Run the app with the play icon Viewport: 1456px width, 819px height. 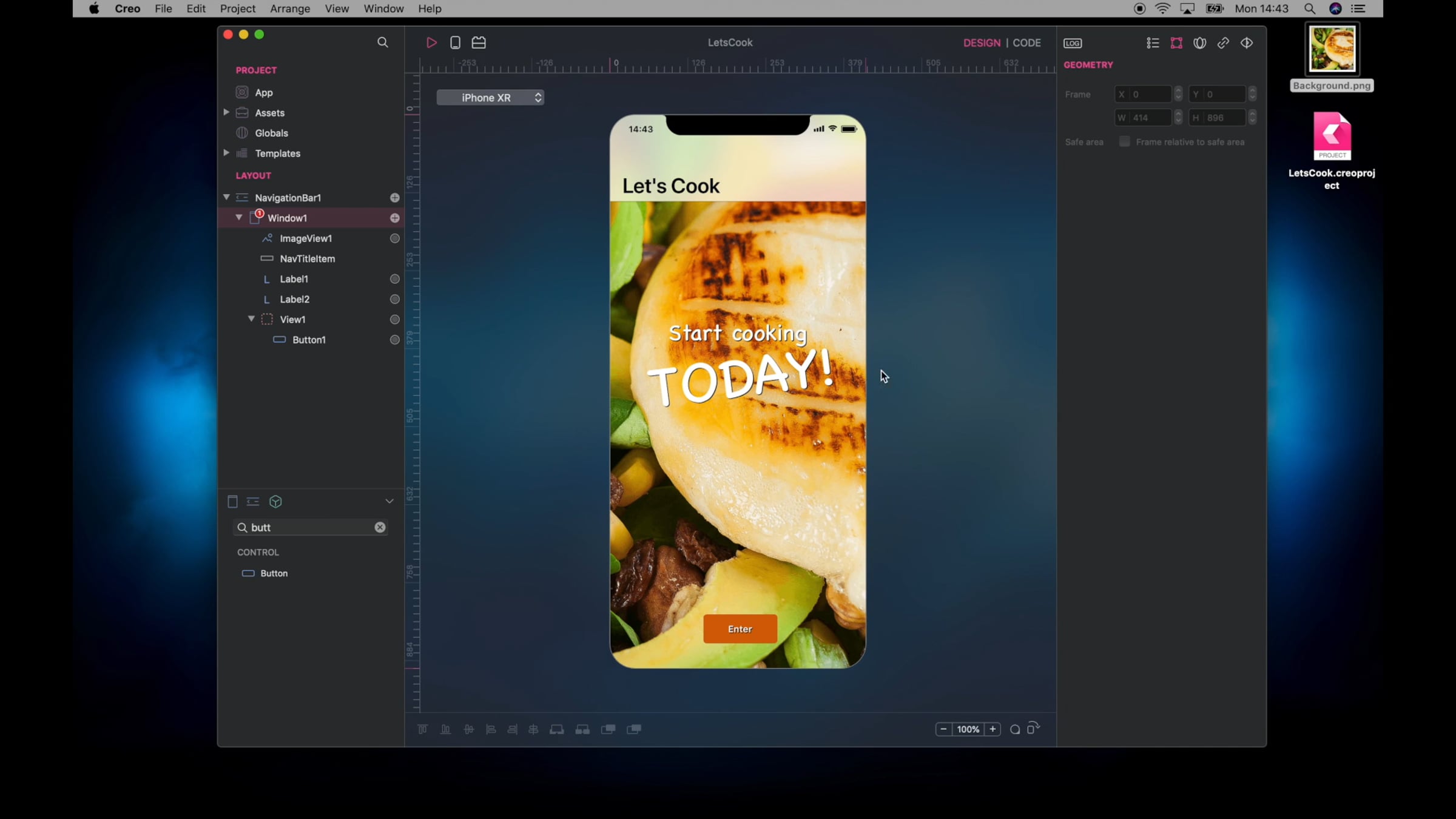(431, 42)
